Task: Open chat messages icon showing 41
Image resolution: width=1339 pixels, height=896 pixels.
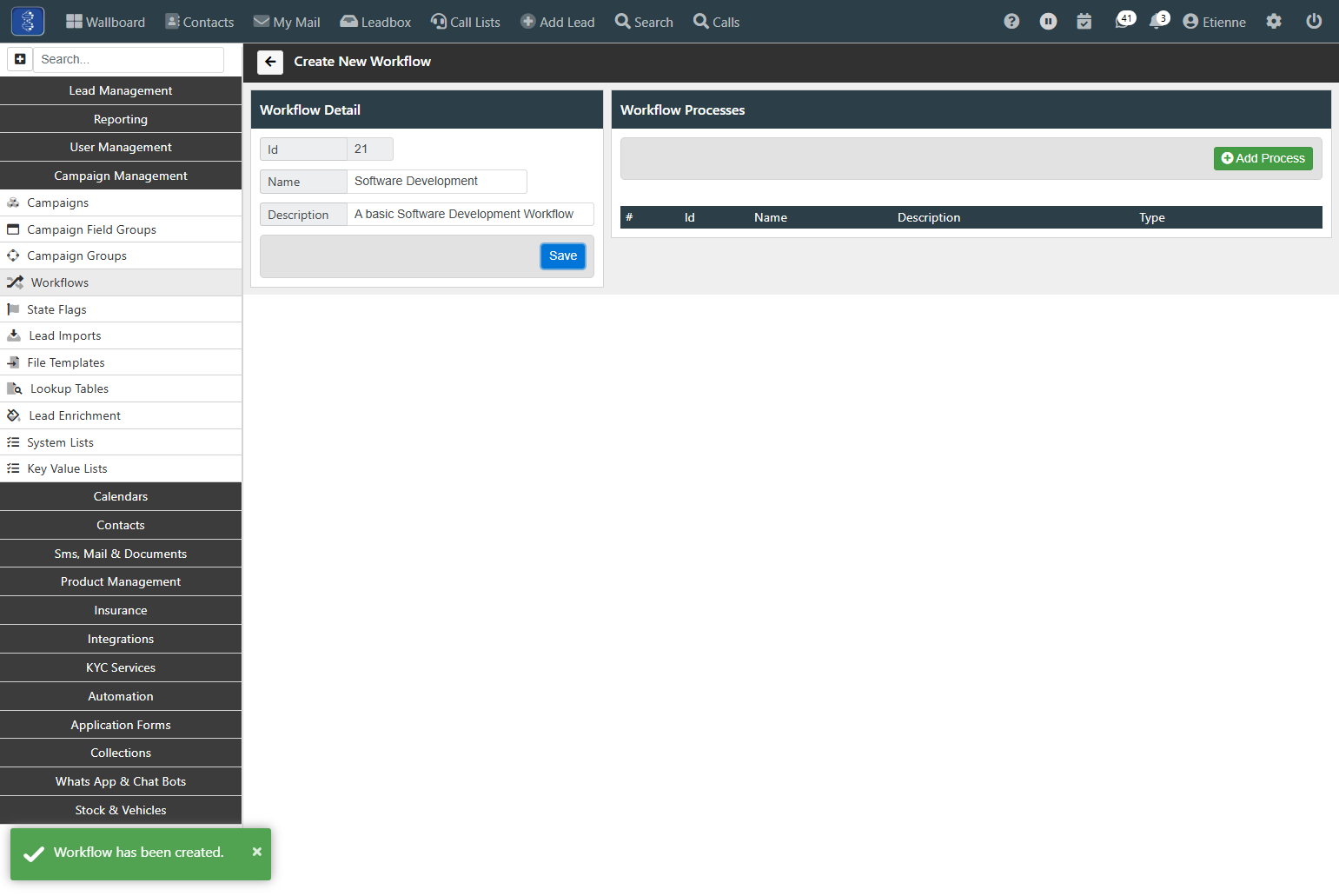Action: tap(1124, 20)
